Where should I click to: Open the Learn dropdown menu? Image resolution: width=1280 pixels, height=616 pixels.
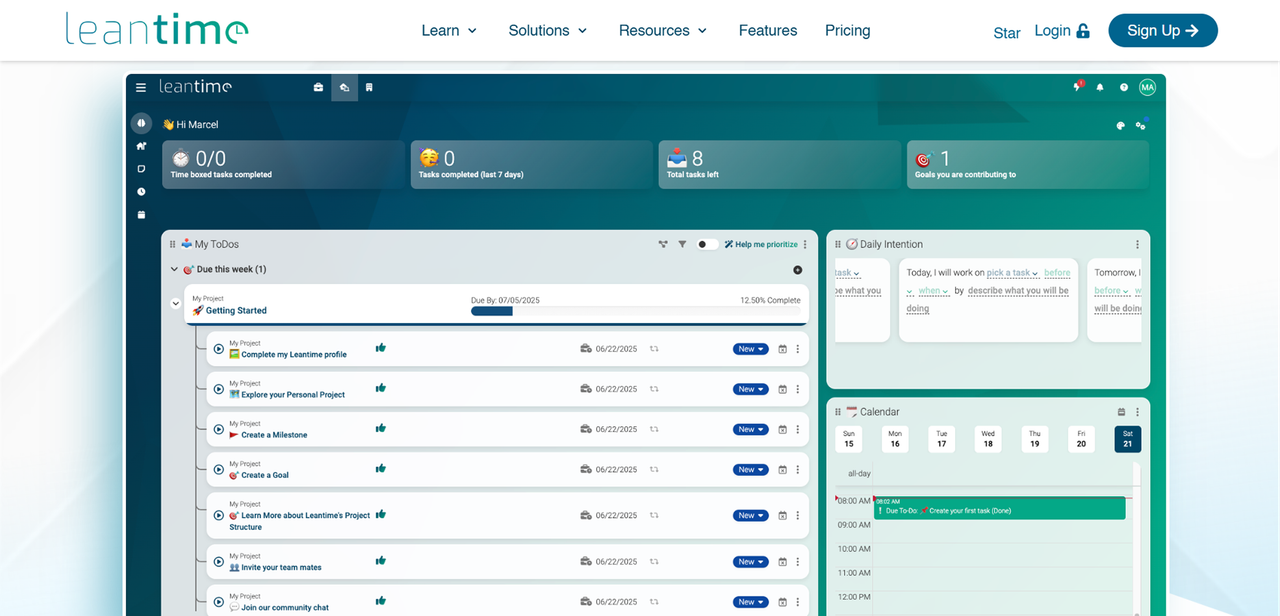(449, 31)
